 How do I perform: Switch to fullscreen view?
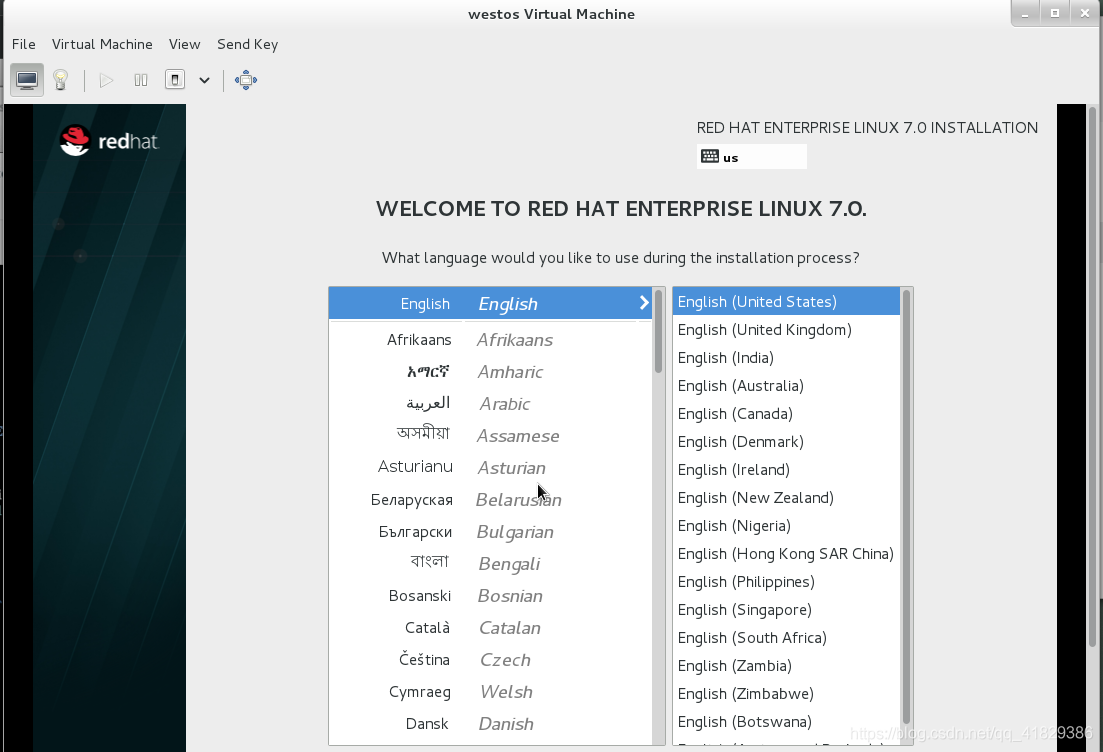point(246,80)
